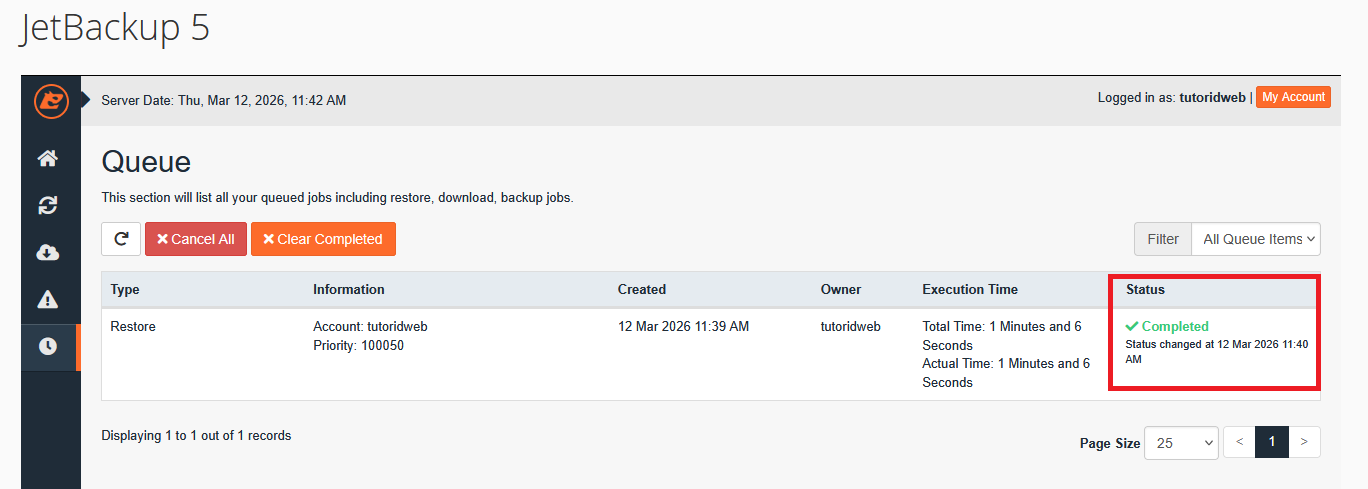
Task: Click Account: tutoridweb information text
Action: coord(370,326)
